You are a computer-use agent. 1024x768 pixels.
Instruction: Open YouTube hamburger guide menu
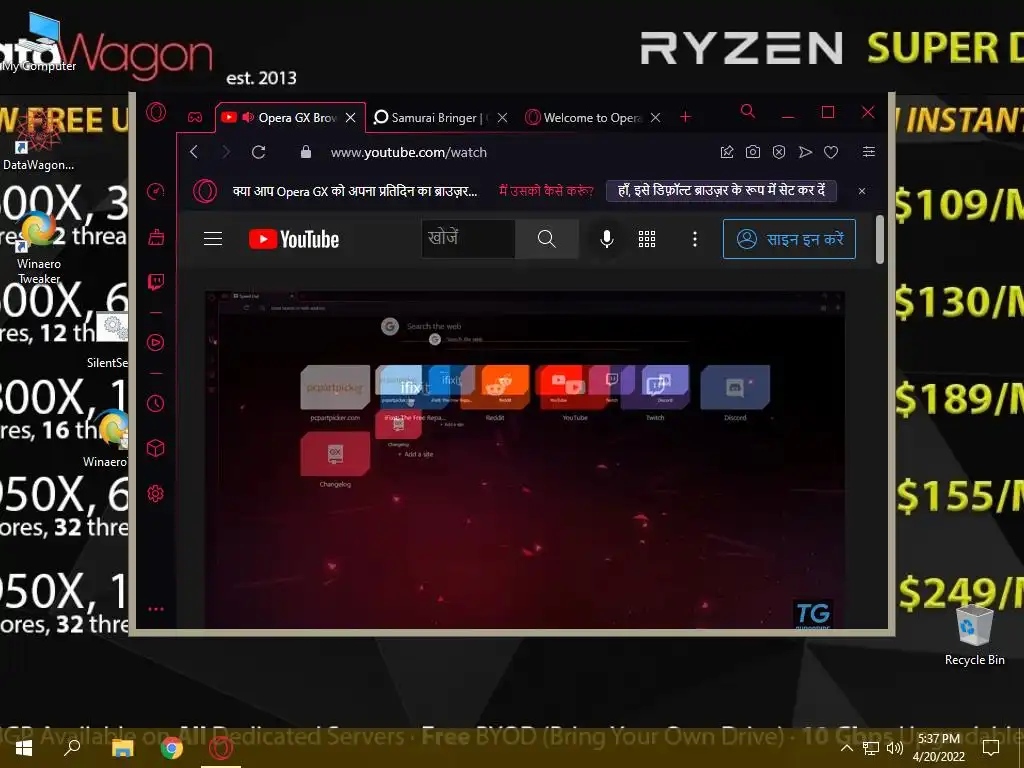213,239
